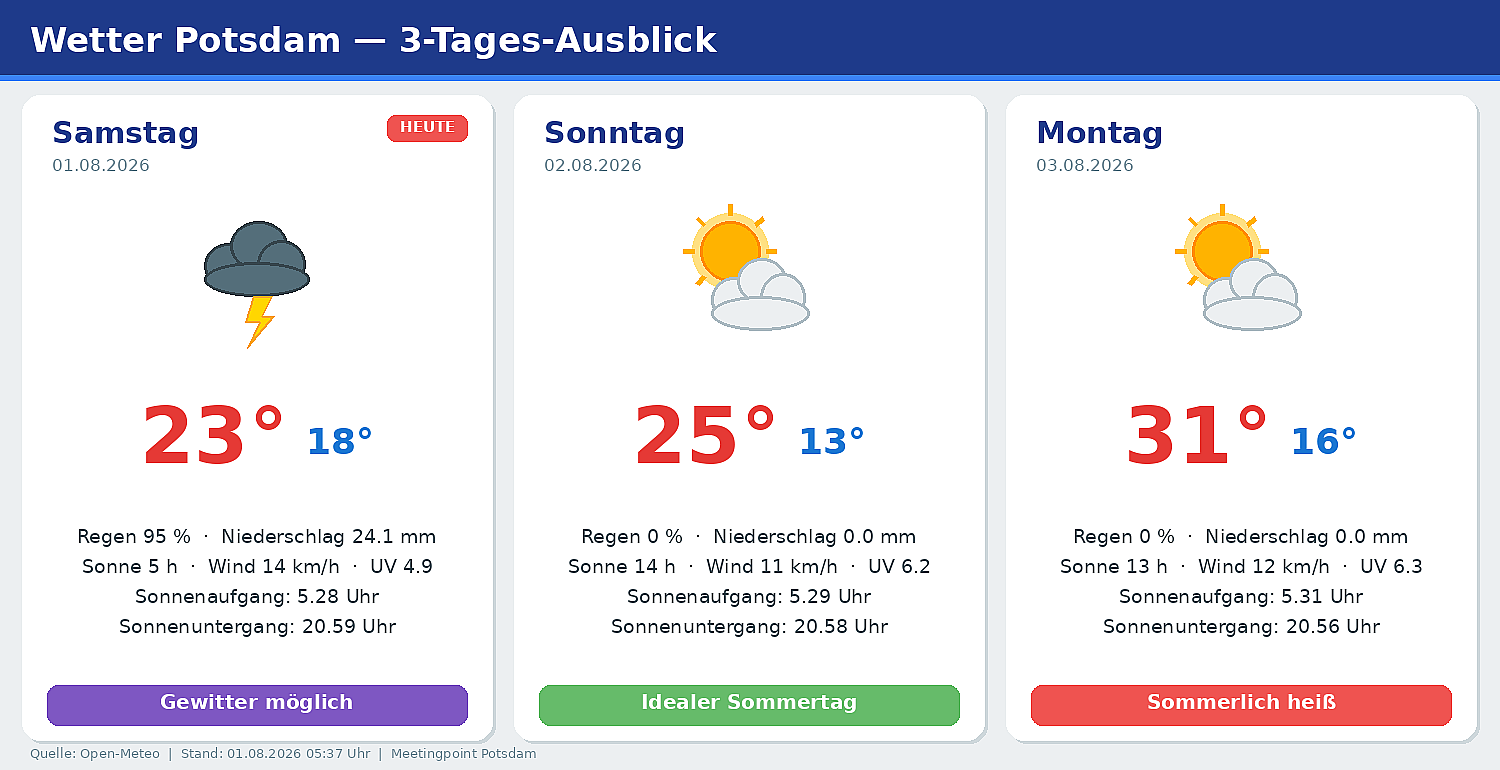The height and width of the screenshot is (770, 1500).
Task: Click Samstag's Sonnenuntergang 20.59 Uhr line
Action: (x=257, y=627)
